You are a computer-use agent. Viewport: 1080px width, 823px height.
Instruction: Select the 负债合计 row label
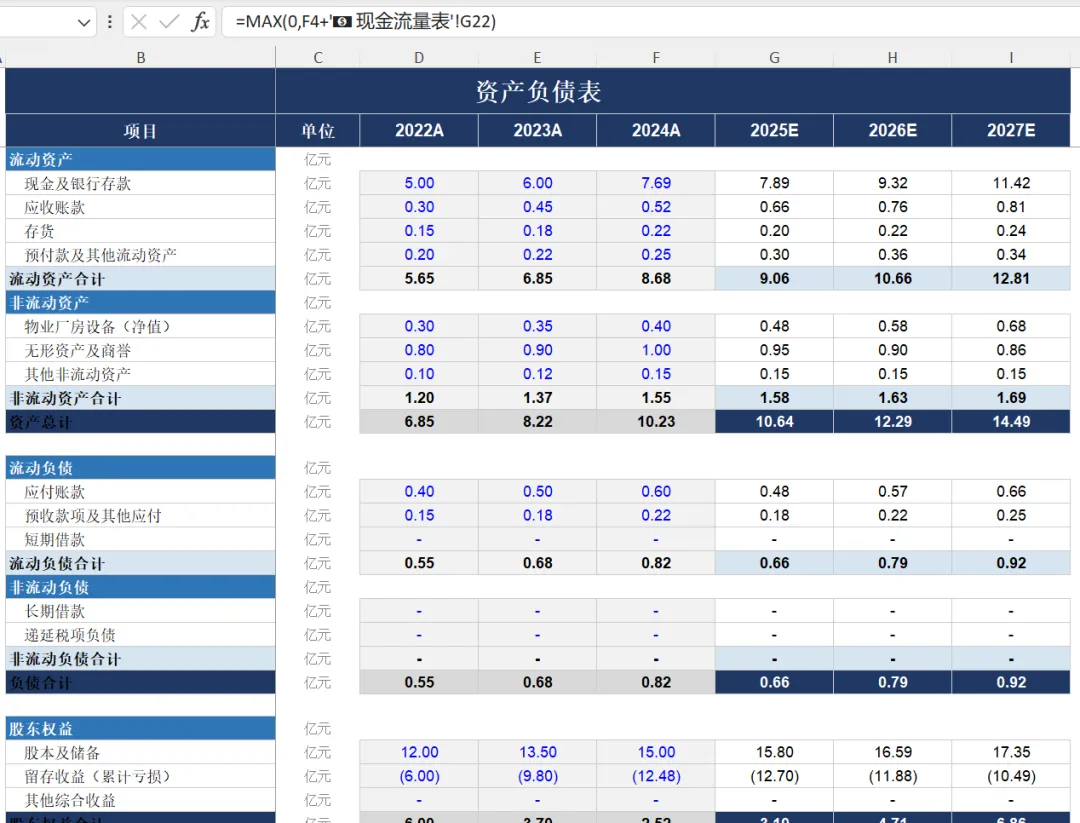point(141,683)
